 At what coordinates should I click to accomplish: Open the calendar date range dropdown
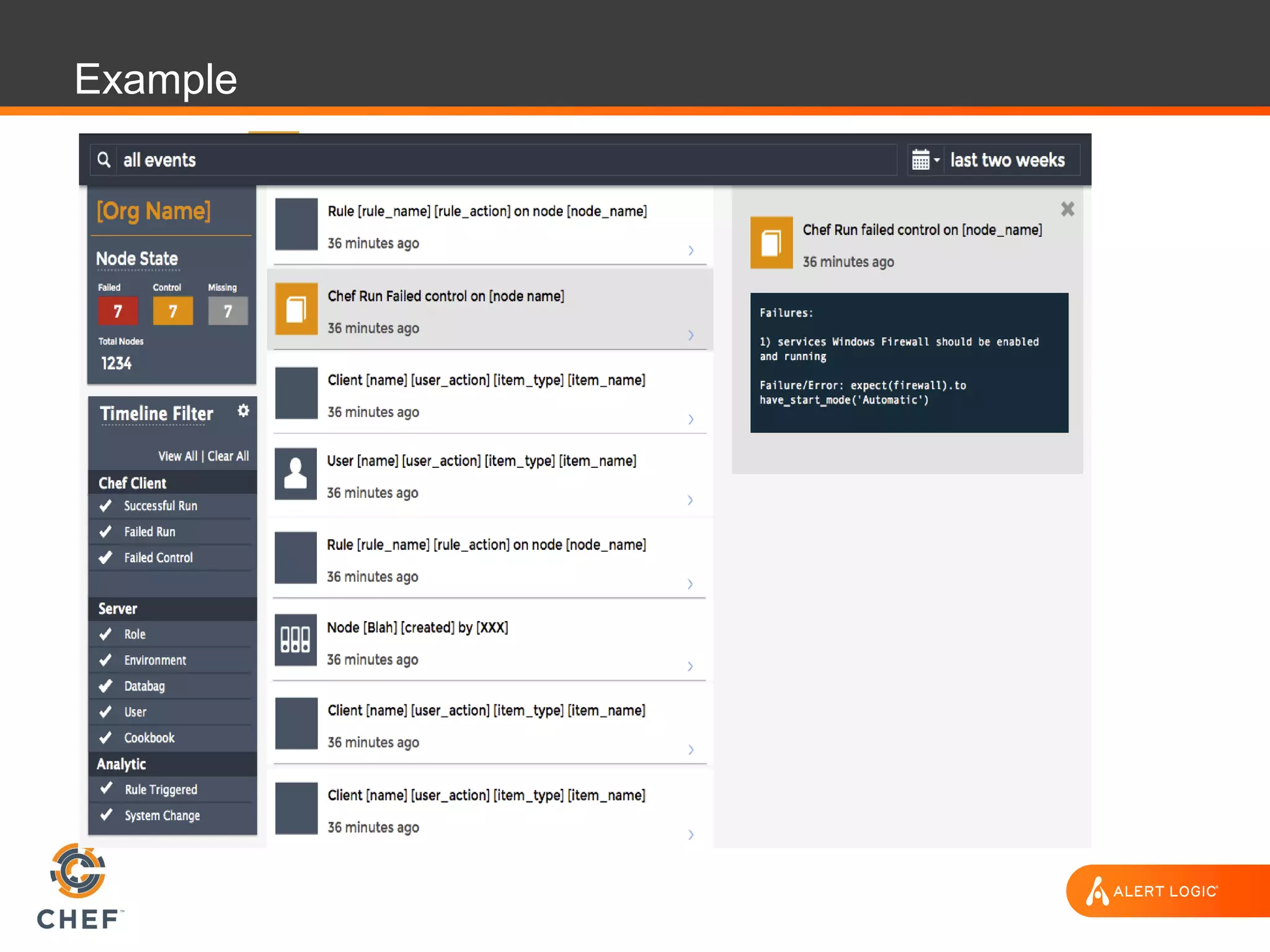point(925,160)
